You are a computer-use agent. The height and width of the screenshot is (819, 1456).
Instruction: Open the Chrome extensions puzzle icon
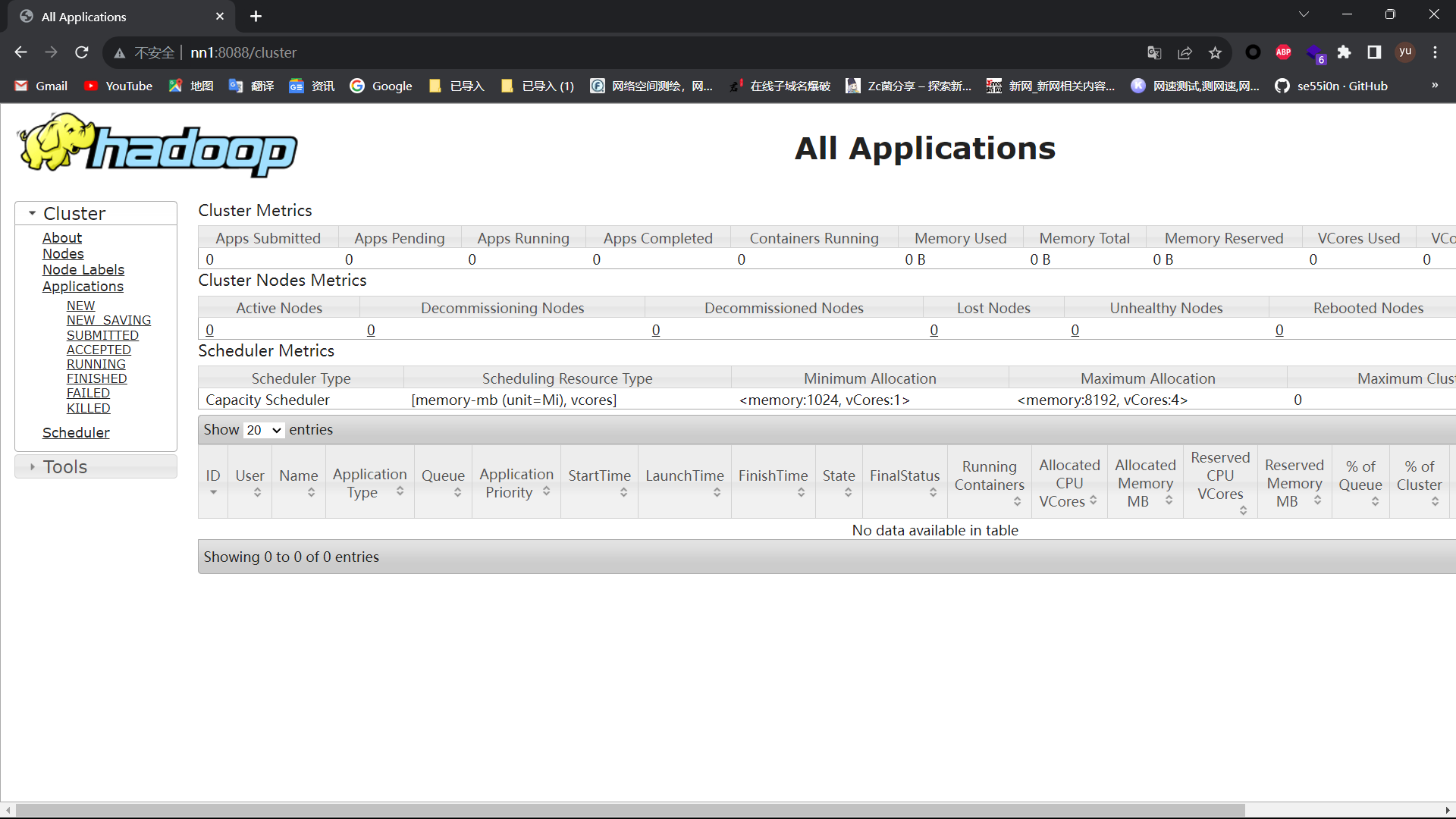[1344, 52]
